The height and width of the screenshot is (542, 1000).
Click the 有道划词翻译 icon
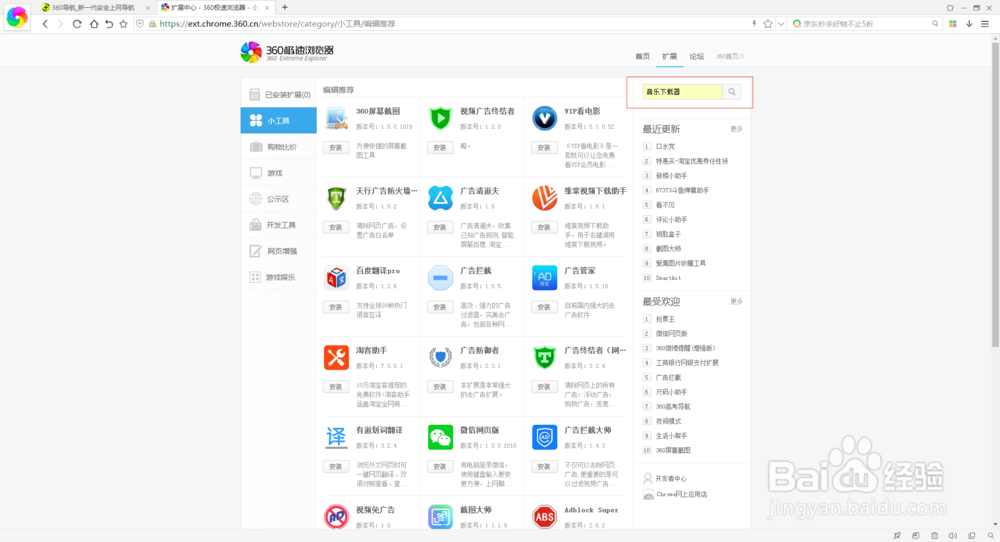pyautogui.click(x=336, y=437)
